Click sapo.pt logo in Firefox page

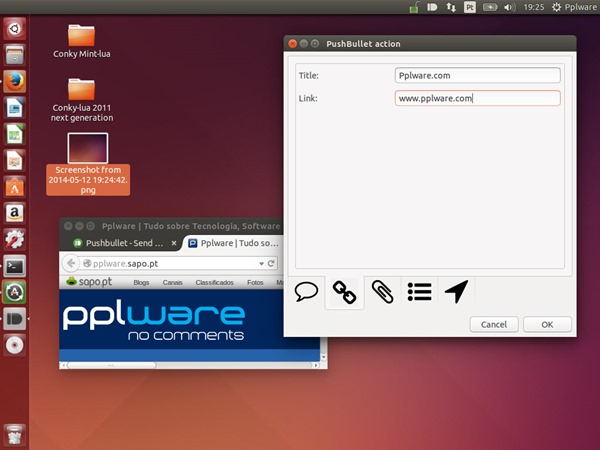pyautogui.click(x=89, y=282)
